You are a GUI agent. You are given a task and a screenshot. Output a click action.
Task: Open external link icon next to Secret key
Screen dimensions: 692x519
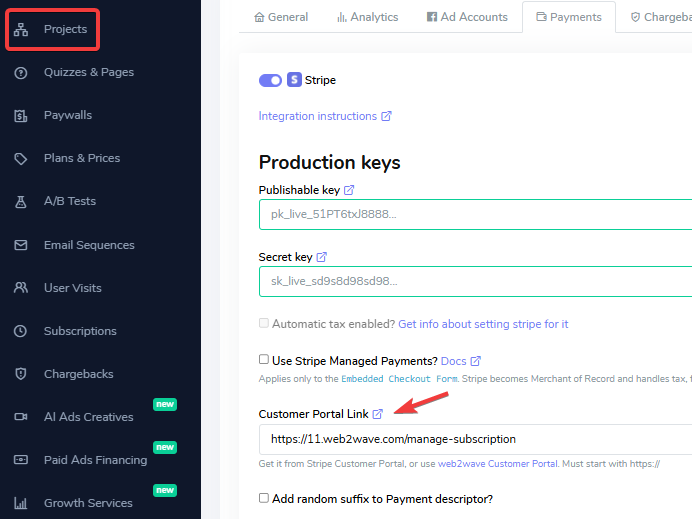coord(322,257)
